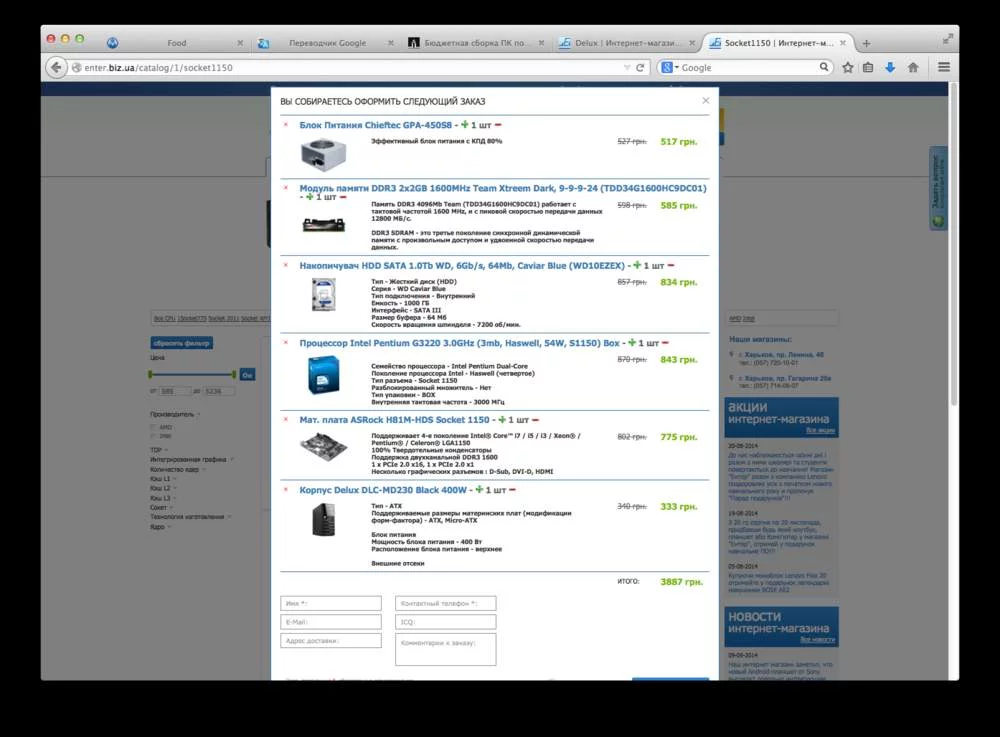The height and width of the screenshot is (737, 1000).
Task: Switch to the Переводчик Google tab
Action: (x=327, y=43)
